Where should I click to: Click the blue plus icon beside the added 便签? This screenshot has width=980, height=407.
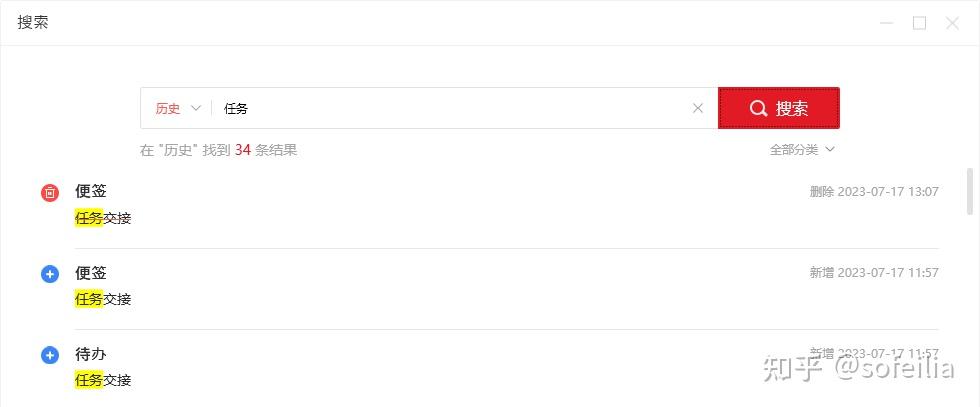click(x=50, y=274)
